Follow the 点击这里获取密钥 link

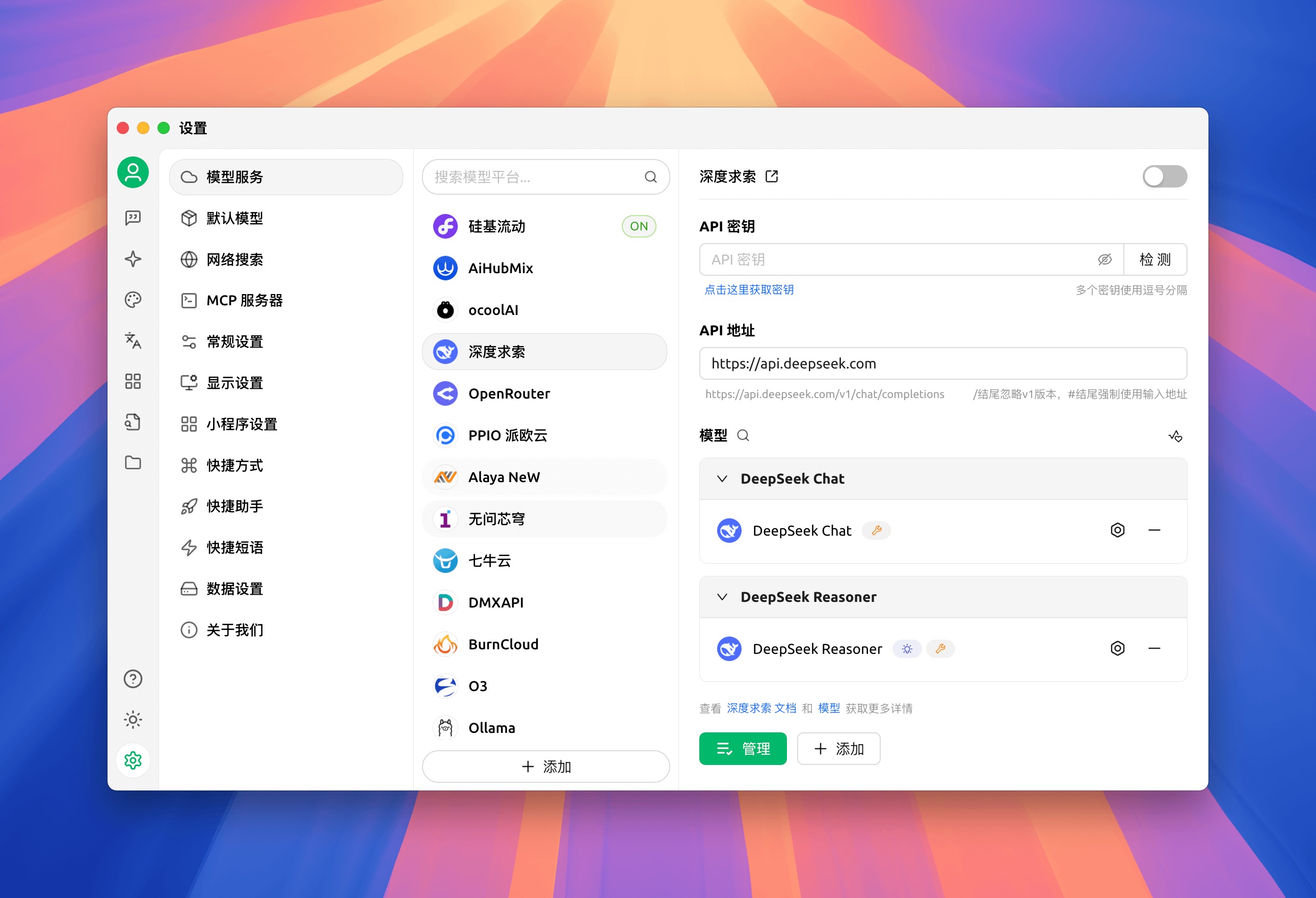[749, 290]
